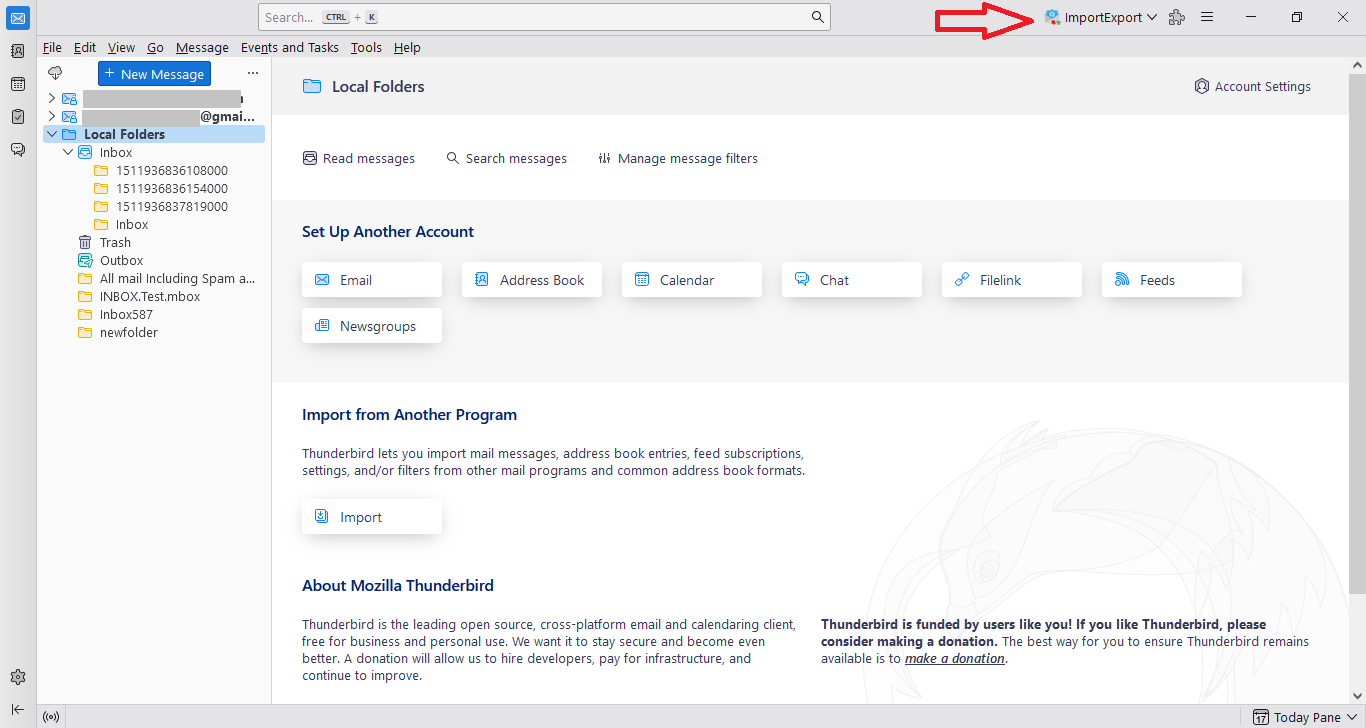Set up a Calendar
The image size is (1366, 728).
click(x=692, y=280)
